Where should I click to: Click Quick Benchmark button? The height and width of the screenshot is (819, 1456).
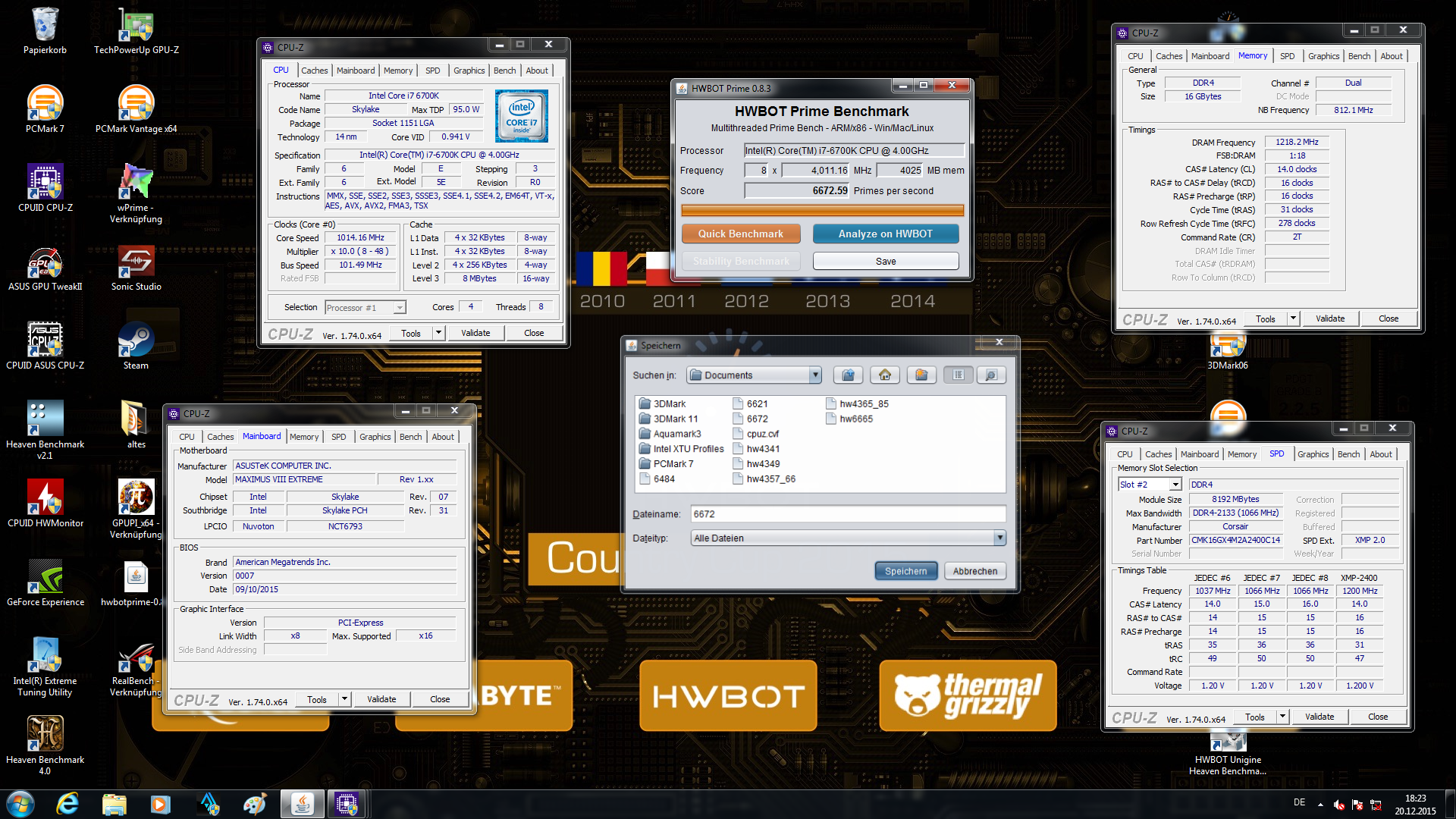click(x=741, y=234)
